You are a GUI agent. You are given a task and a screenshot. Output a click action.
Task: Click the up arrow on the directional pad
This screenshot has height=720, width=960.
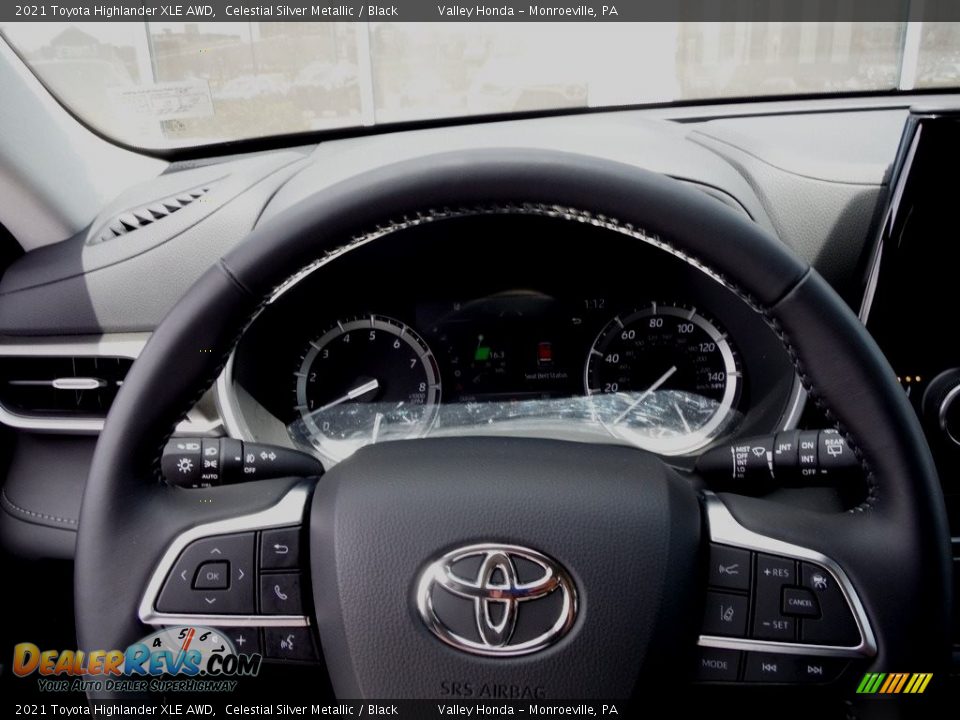pos(215,551)
